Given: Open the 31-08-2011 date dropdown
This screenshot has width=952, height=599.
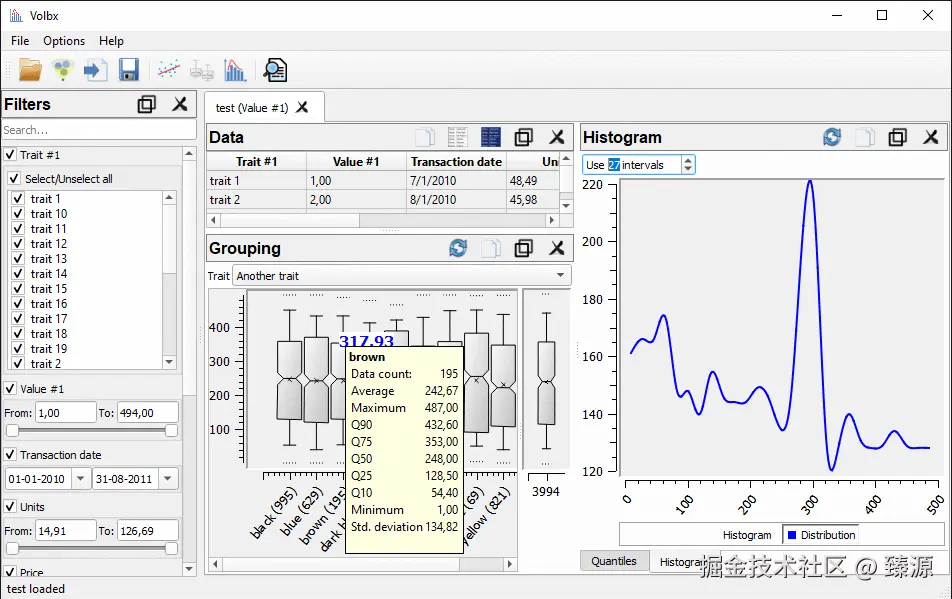Looking at the screenshot, I should [x=168, y=479].
